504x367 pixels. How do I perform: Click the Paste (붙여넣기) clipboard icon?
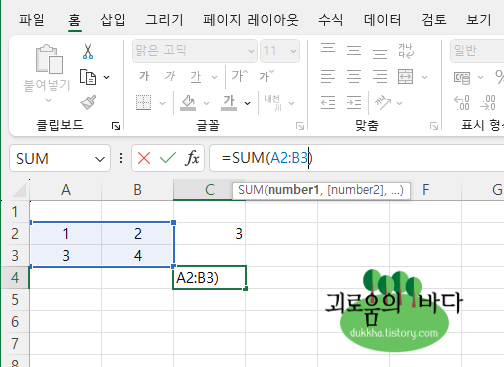coord(49,59)
